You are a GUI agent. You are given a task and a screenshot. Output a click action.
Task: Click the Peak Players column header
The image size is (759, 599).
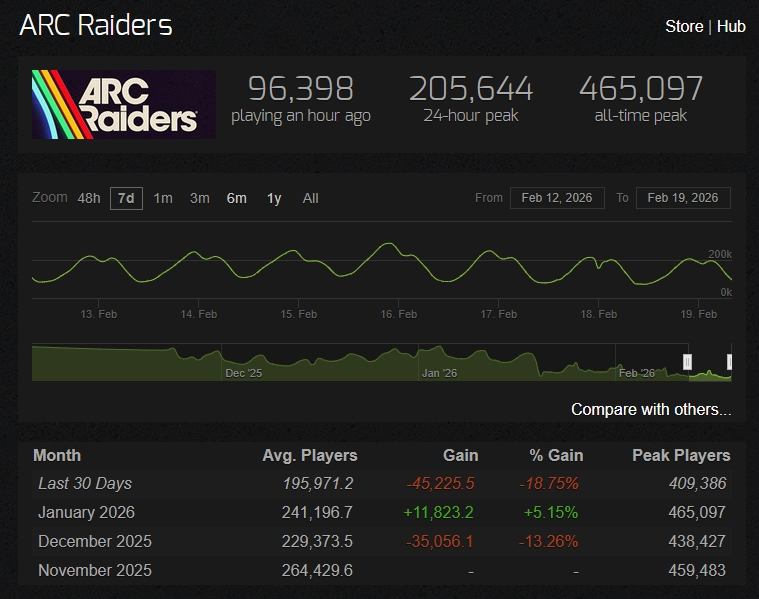(x=681, y=456)
